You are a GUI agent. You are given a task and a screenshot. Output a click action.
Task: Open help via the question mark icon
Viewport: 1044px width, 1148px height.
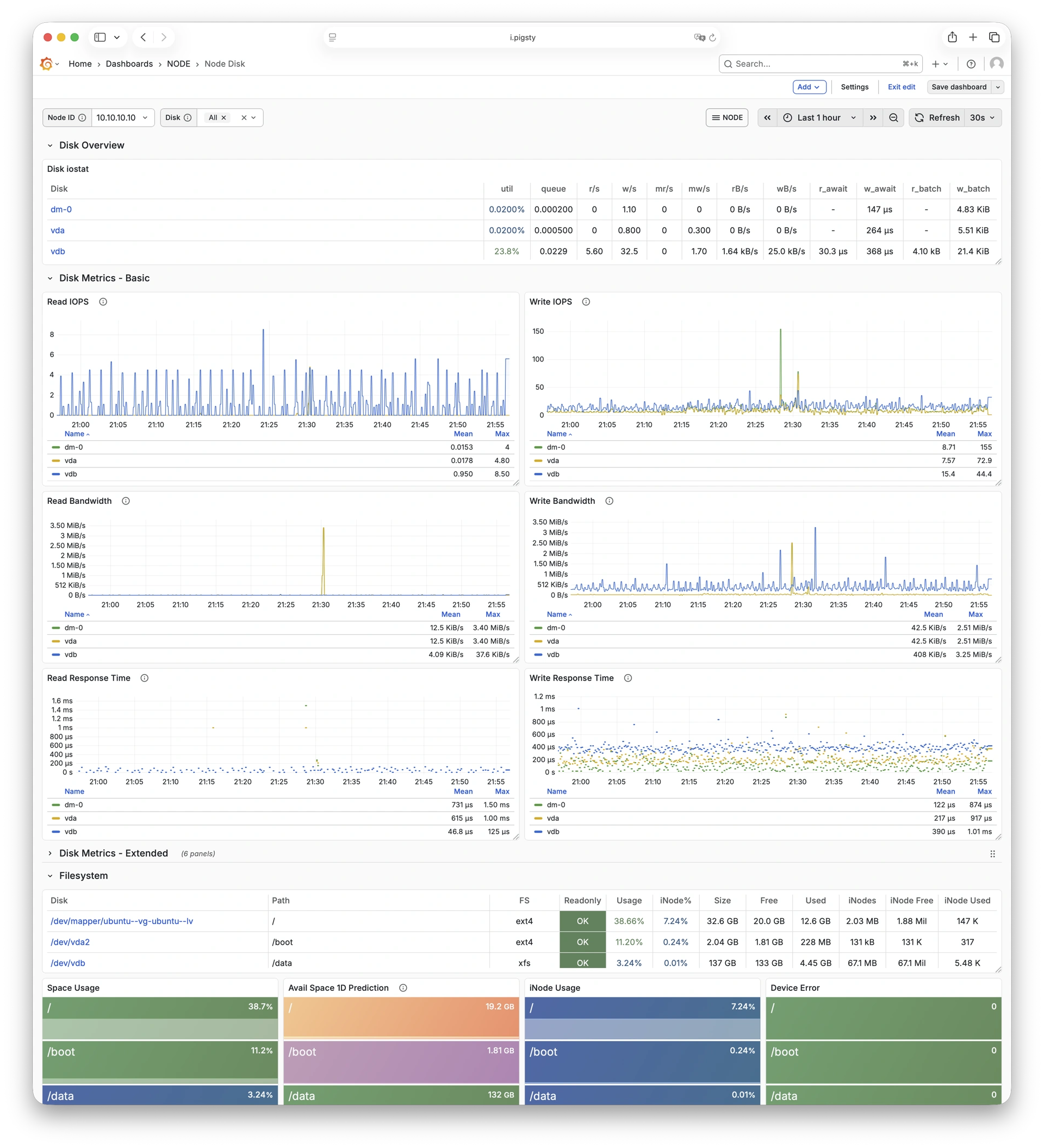(972, 64)
